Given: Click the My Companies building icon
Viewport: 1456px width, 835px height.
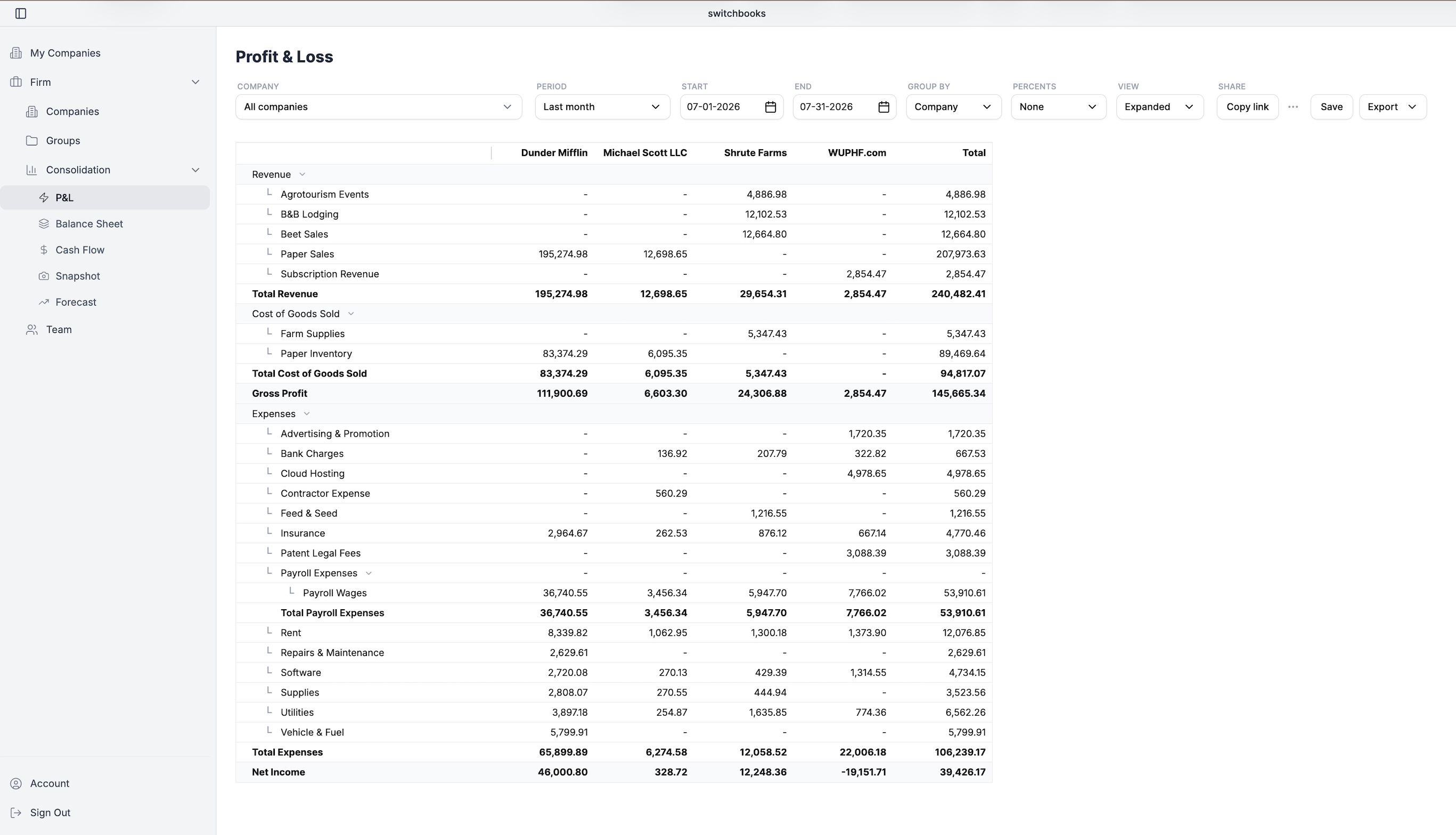Looking at the screenshot, I should pos(16,53).
